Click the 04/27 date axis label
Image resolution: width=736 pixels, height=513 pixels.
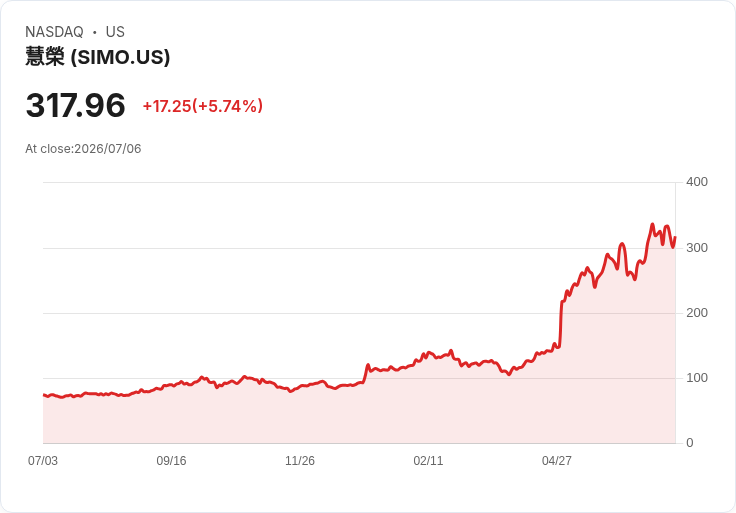(557, 460)
